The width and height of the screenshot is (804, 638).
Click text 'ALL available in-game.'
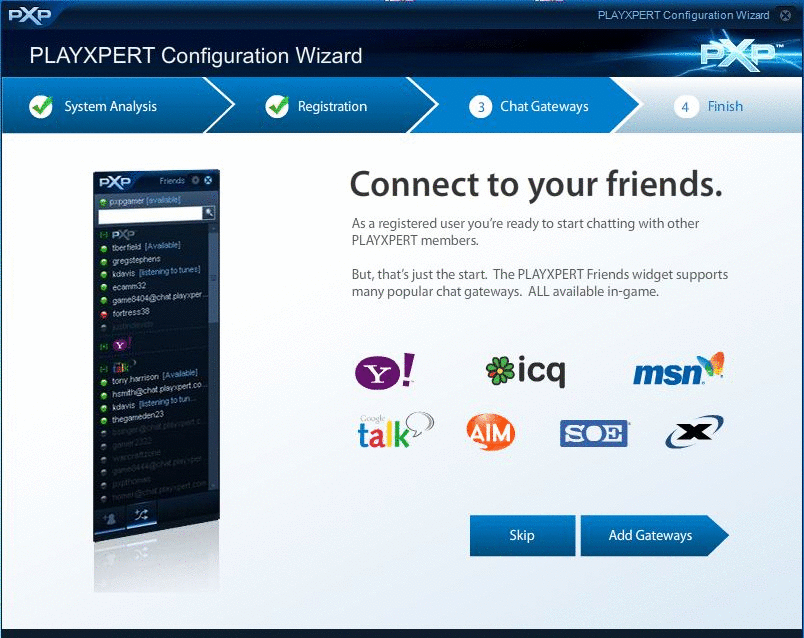coord(593,292)
